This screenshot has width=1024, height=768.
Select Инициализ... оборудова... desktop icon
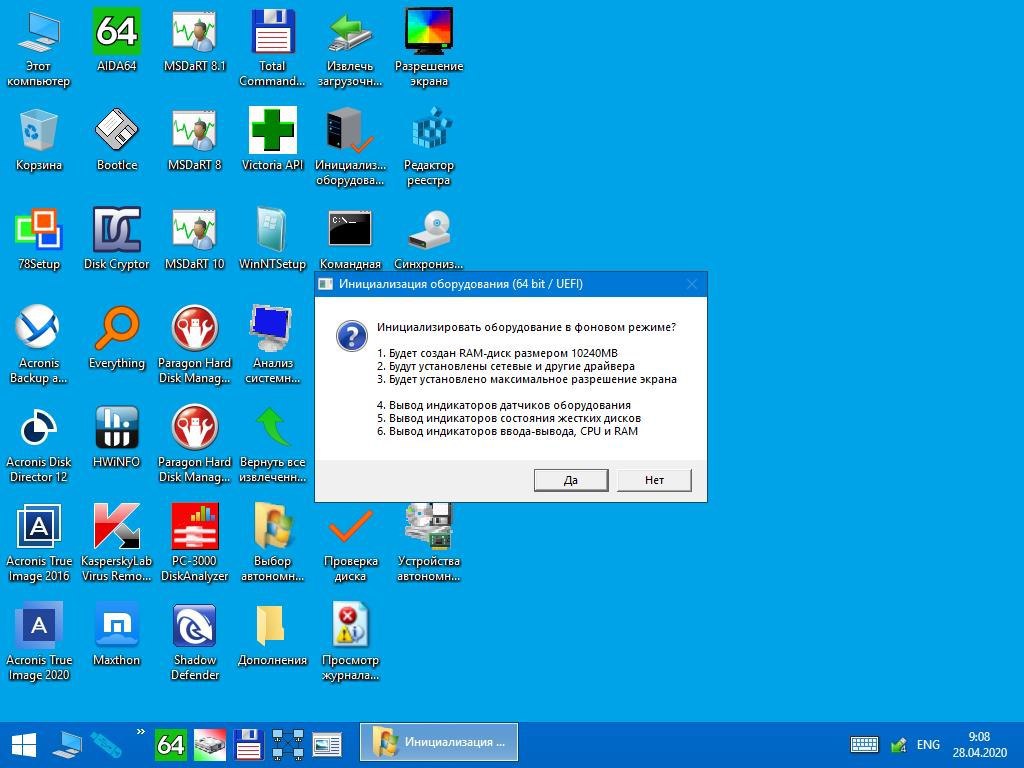coord(350,148)
